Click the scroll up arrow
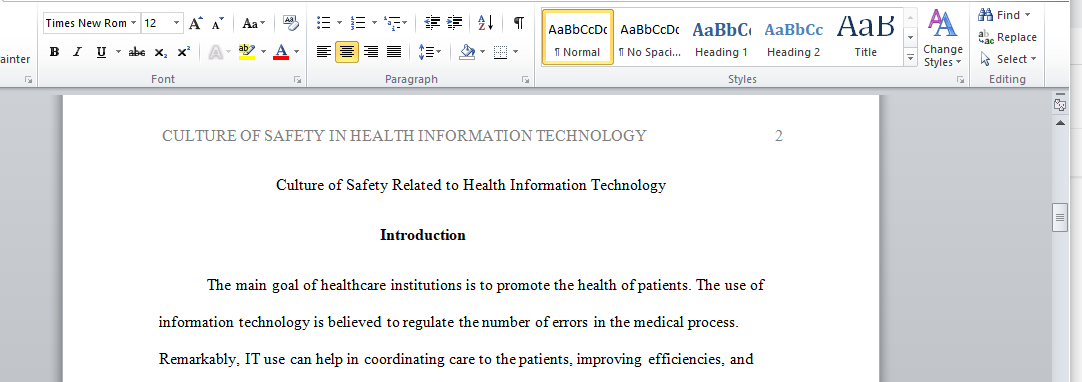Image resolution: width=1082 pixels, height=382 pixels. pos(1060,123)
